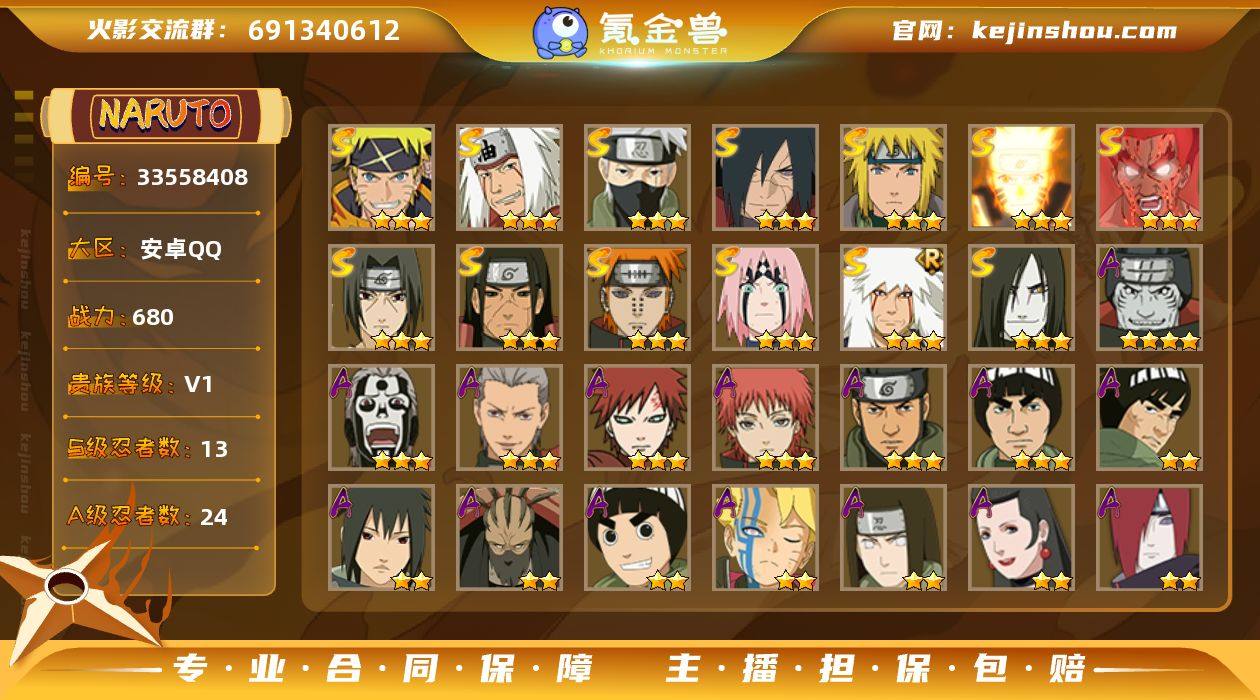The width and height of the screenshot is (1260, 700).
Task: Open the kejinshou.com official website link
Action: tap(1035, 30)
